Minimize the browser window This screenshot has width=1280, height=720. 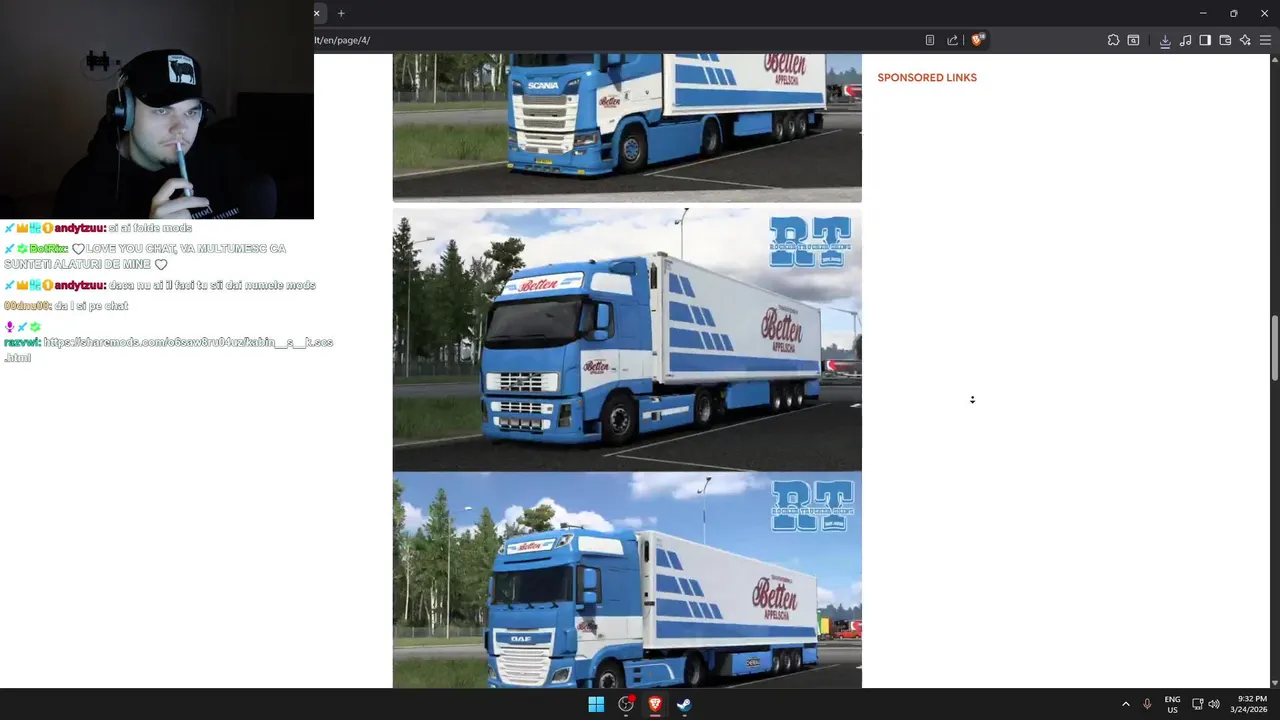(x=1203, y=13)
